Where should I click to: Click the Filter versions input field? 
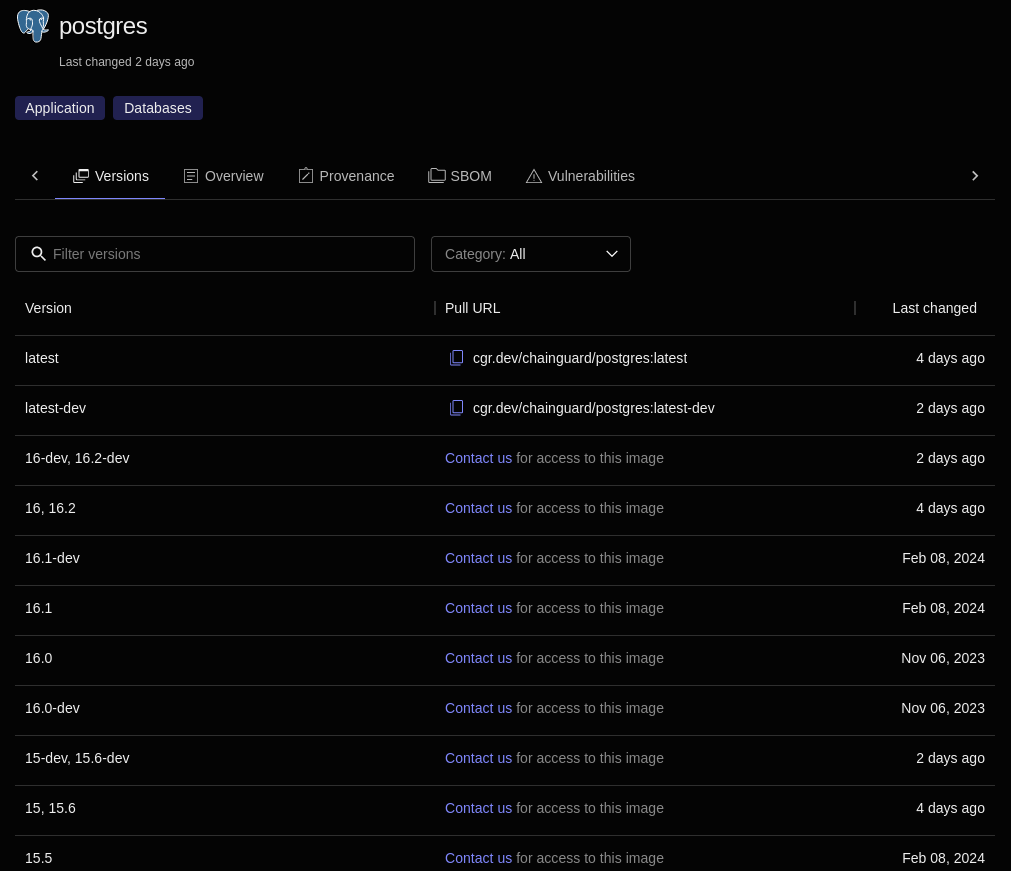tap(215, 253)
